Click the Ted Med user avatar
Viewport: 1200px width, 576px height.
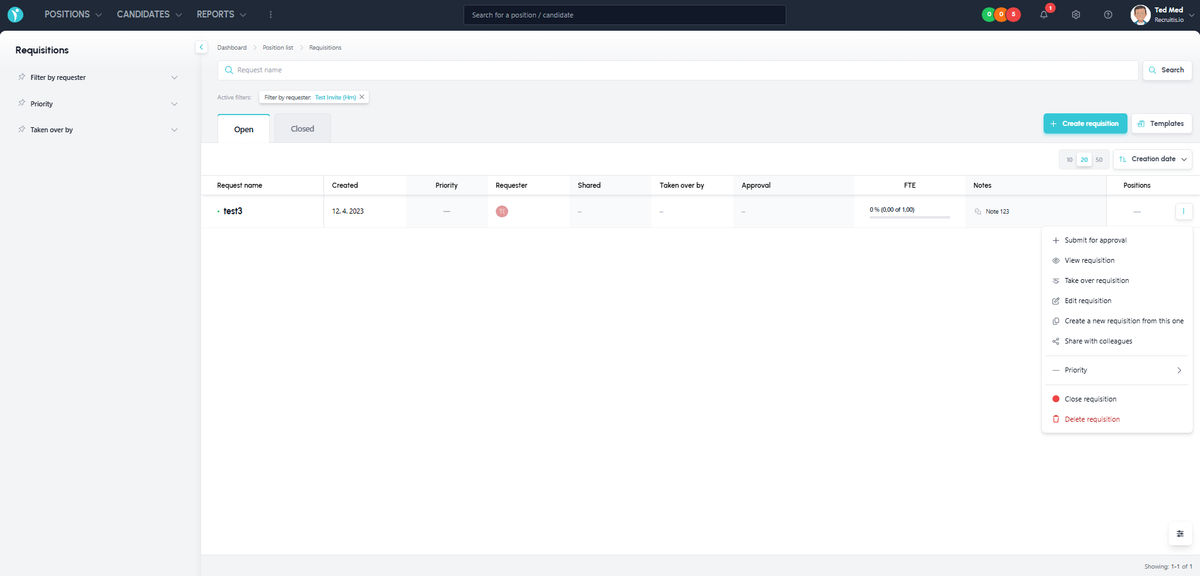(1140, 15)
